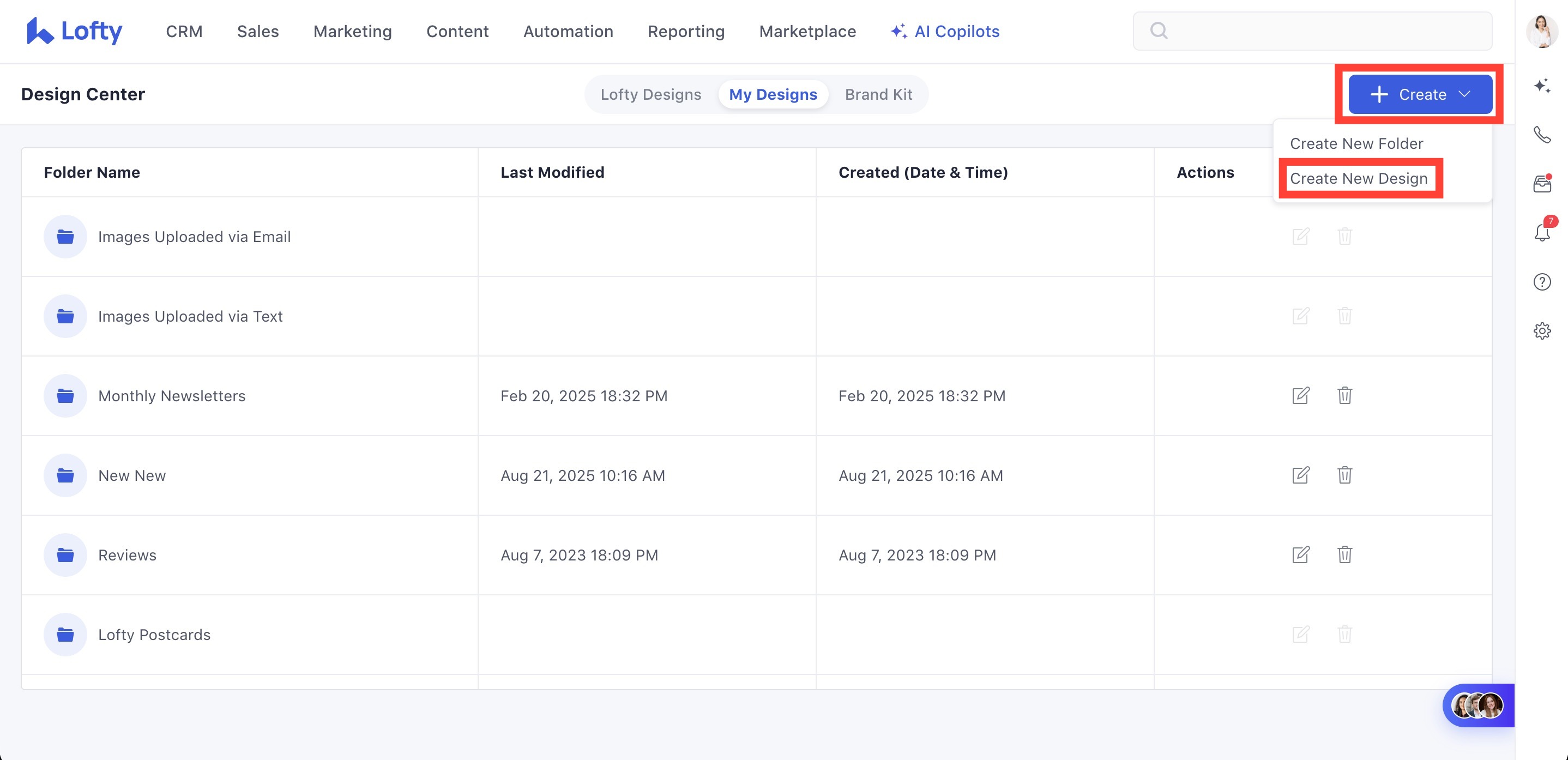Click the Last Modified column header
1568x760 pixels.
552,172
